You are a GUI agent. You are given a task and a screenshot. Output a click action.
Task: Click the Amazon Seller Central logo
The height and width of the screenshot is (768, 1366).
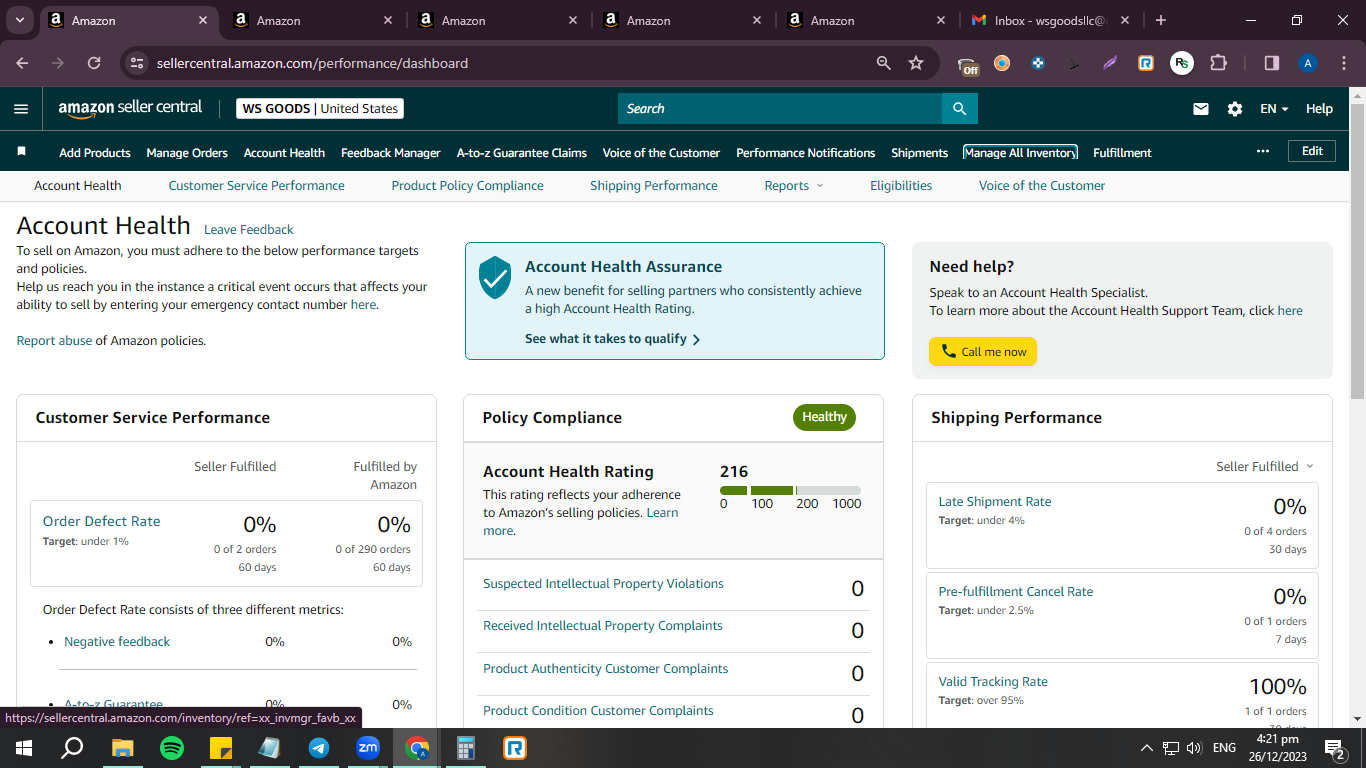coord(130,109)
